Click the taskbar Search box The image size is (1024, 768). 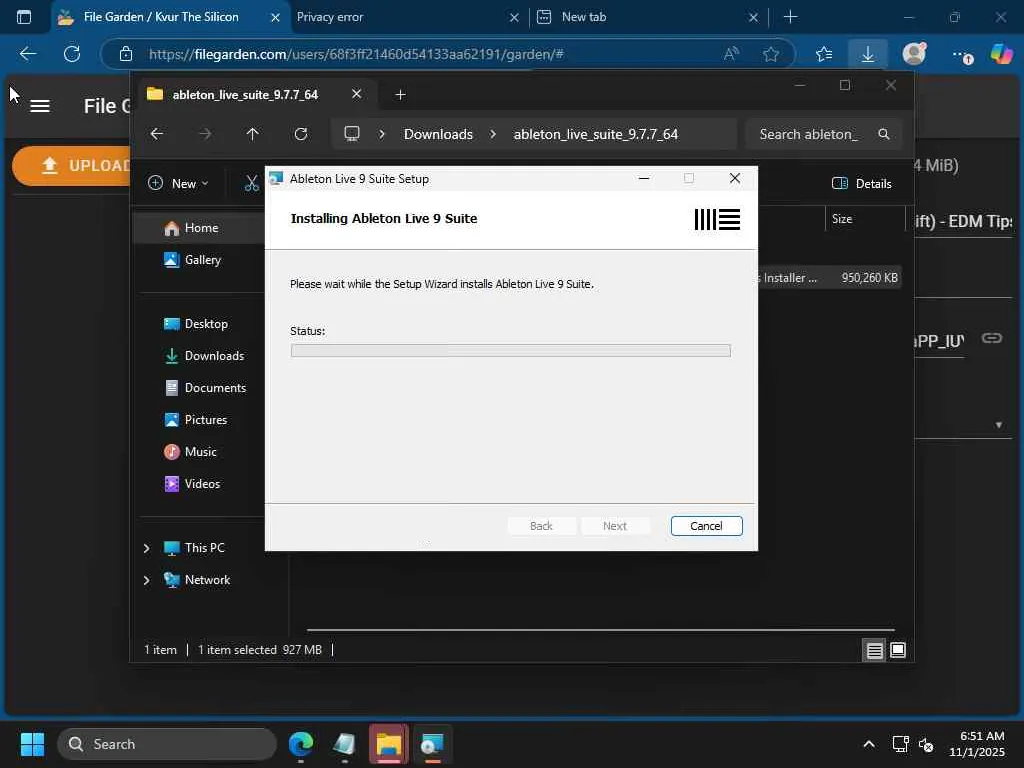[167, 744]
